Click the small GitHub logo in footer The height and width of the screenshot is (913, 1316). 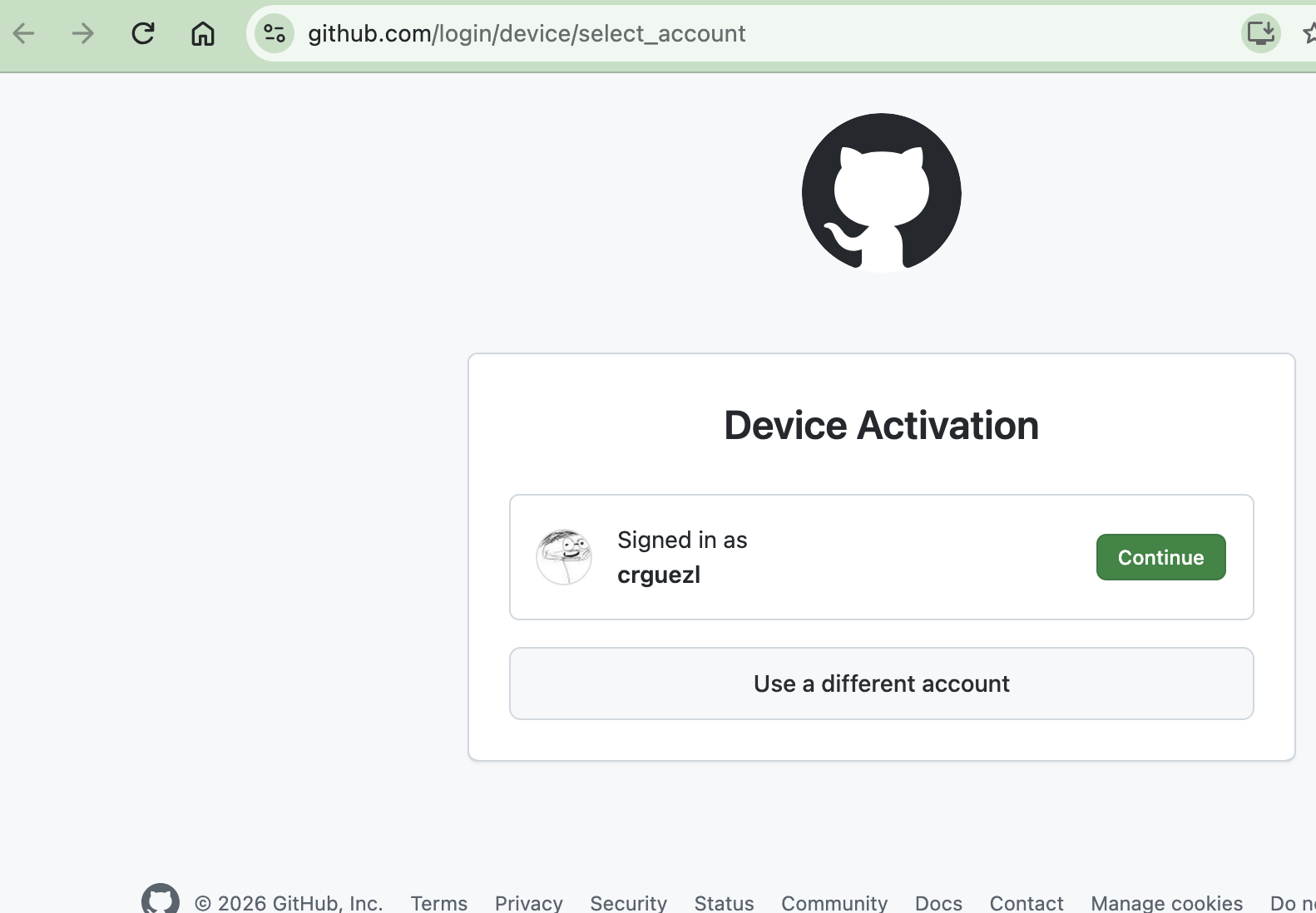(x=161, y=900)
